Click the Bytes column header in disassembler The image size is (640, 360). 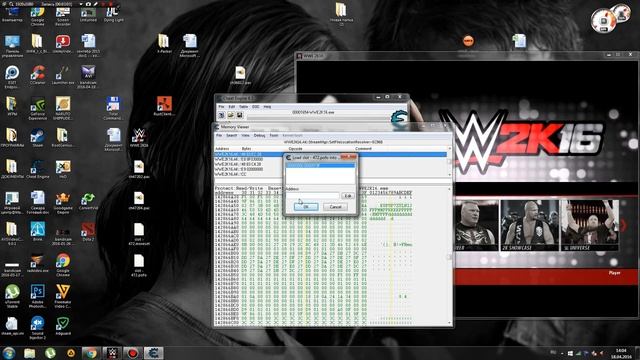[x=247, y=149]
